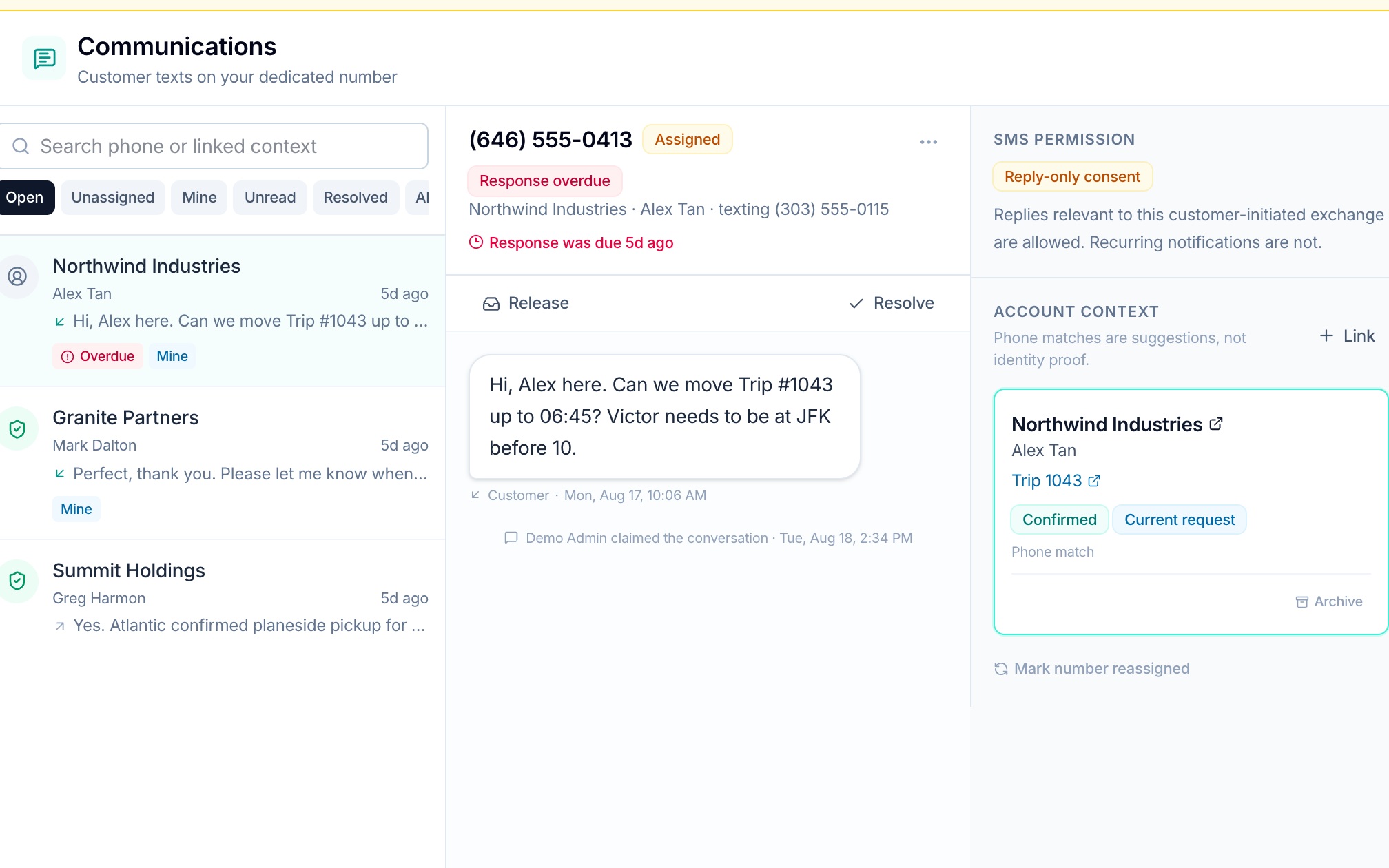Click the Current request badge
This screenshot has width=1389, height=868.
(x=1180, y=520)
